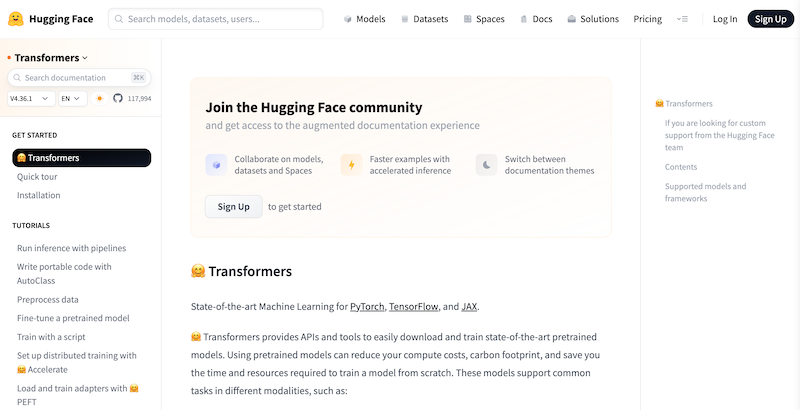The height and width of the screenshot is (410, 800).
Task: Click Log In in the header
Action: pyautogui.click(x=725, y=19)
